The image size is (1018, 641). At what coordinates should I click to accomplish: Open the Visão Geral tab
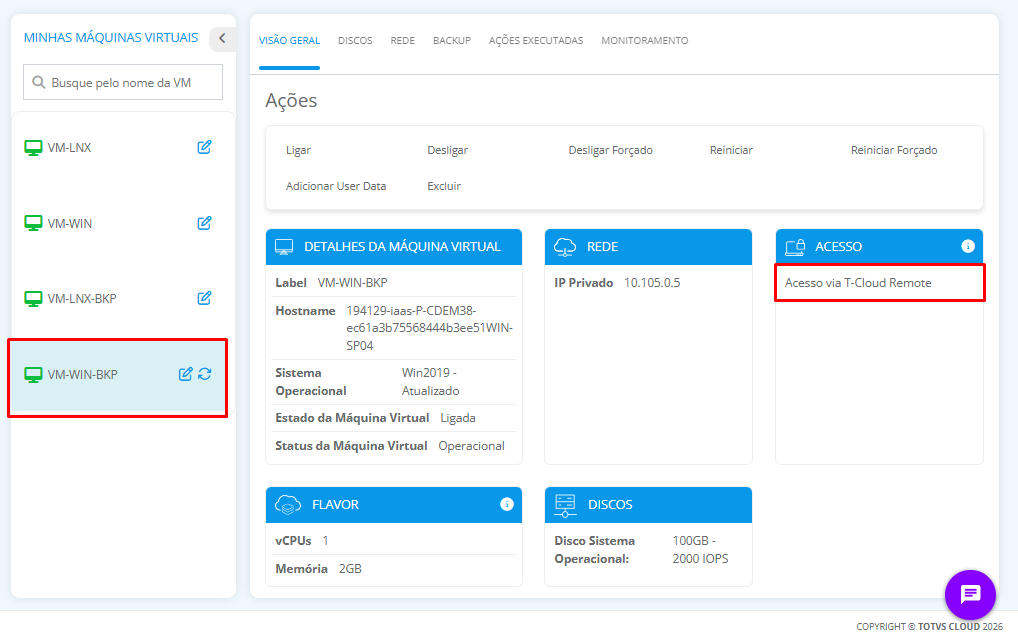(x=290, y=40)
